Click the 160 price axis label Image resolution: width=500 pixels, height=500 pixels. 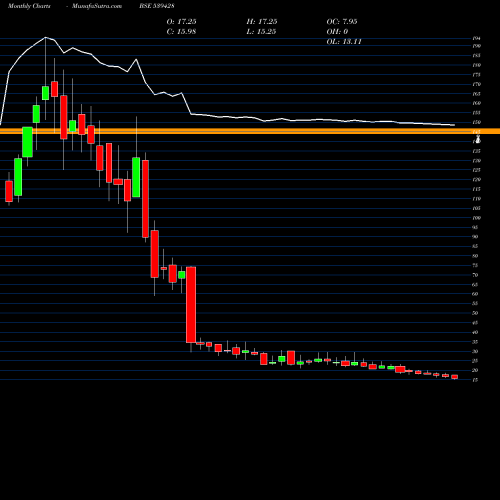477,103
